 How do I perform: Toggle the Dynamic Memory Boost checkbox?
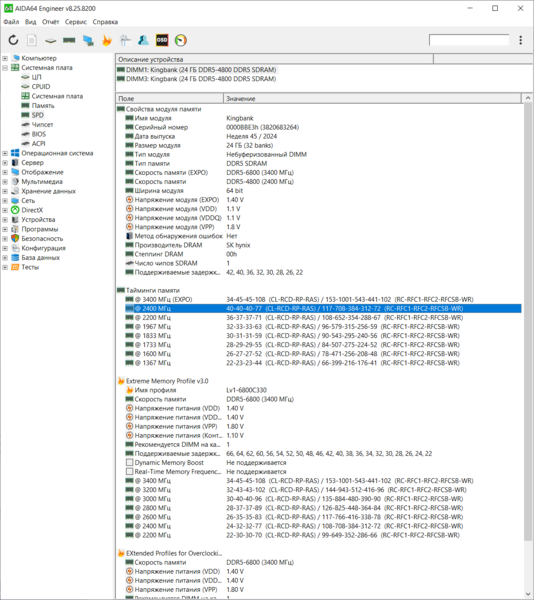tap(130, 463)
